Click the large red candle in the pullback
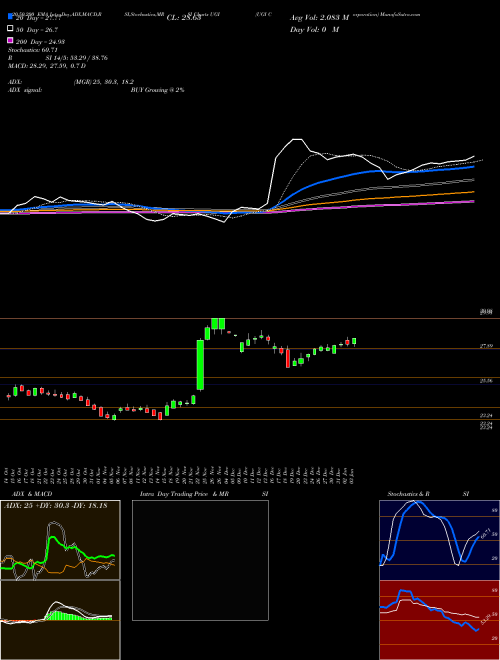500x660 pixels. coord(288,358)
